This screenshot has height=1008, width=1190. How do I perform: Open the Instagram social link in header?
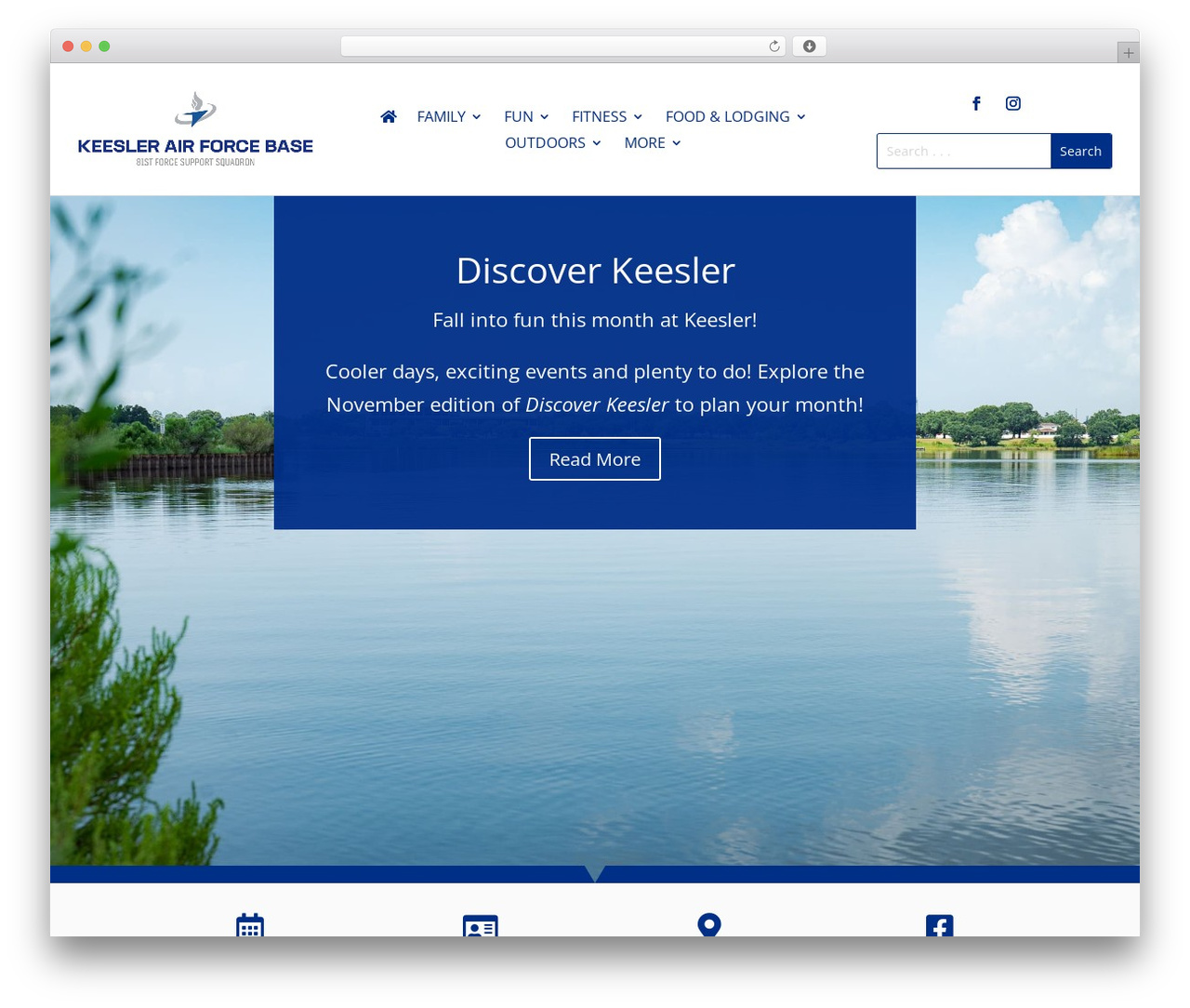(1013, 103)
